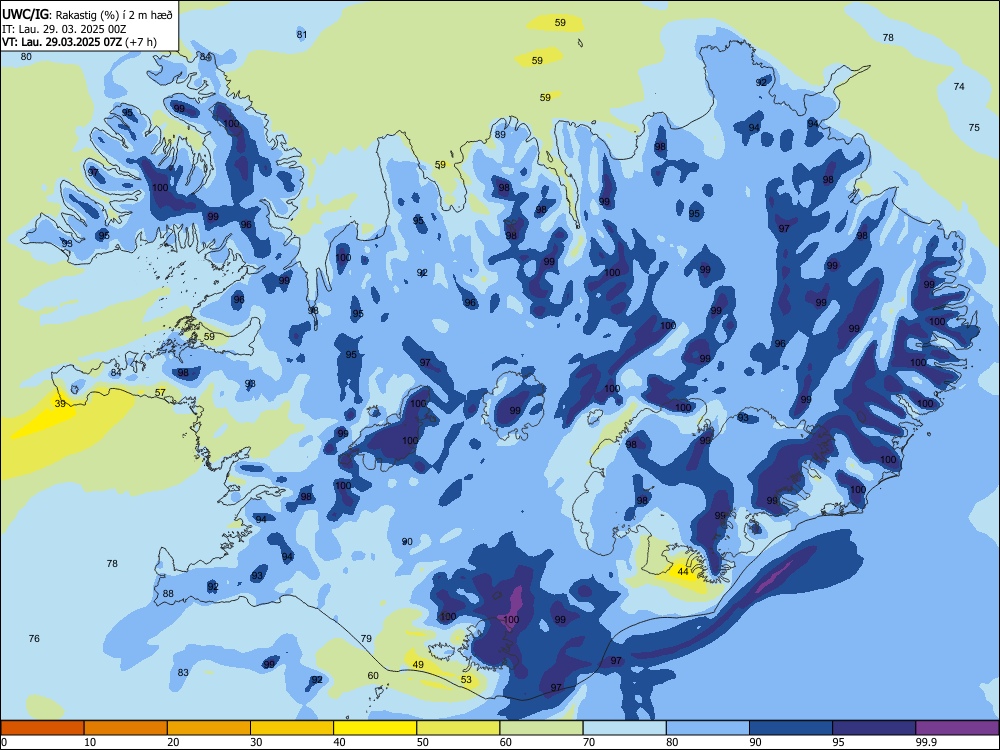Viewport: 1000px width, 750px height.
Task: Click the '0' legend scale label
Action: click(4, 742)
